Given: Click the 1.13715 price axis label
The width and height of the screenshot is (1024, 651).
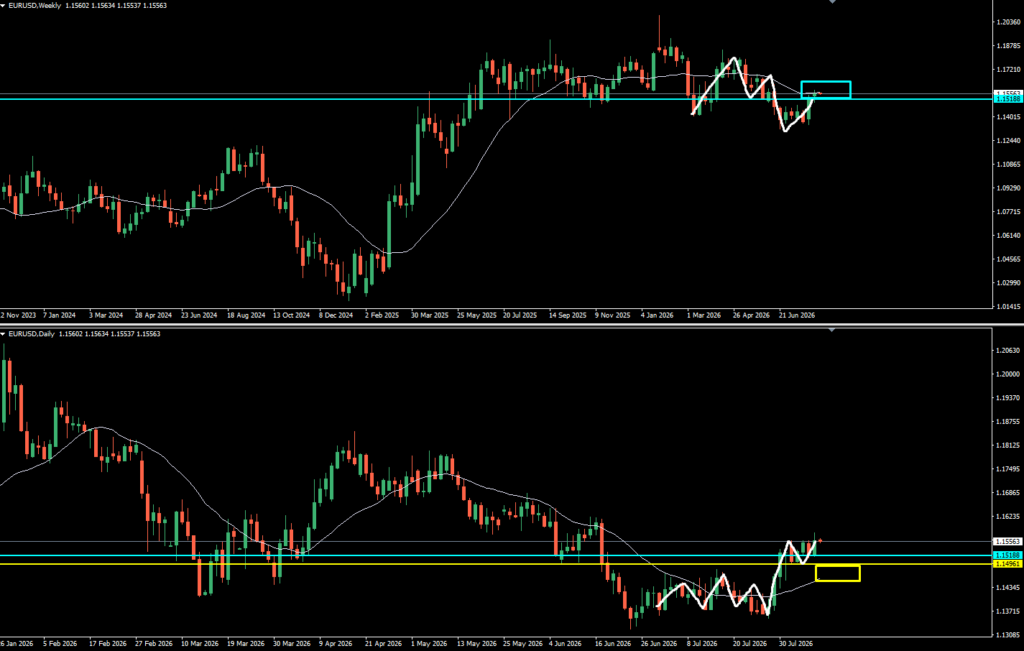Looking at the screenshot, I should (1008, 611).
